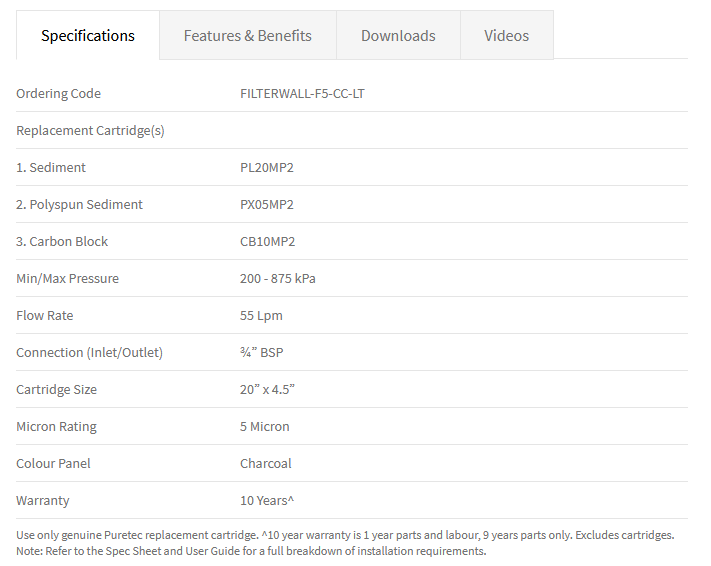Click the PX05MP2 polyspun cartridge code
Viewport: 711px width, 566px height.
tap(267, 205)
